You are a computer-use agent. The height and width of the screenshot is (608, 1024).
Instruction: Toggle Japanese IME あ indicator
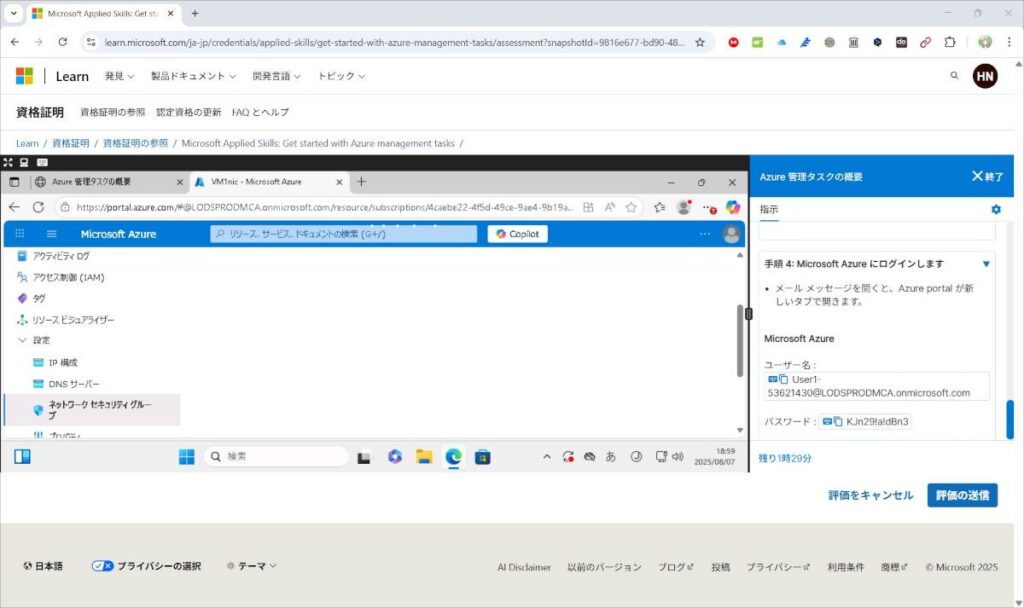(x=611, y=456)
